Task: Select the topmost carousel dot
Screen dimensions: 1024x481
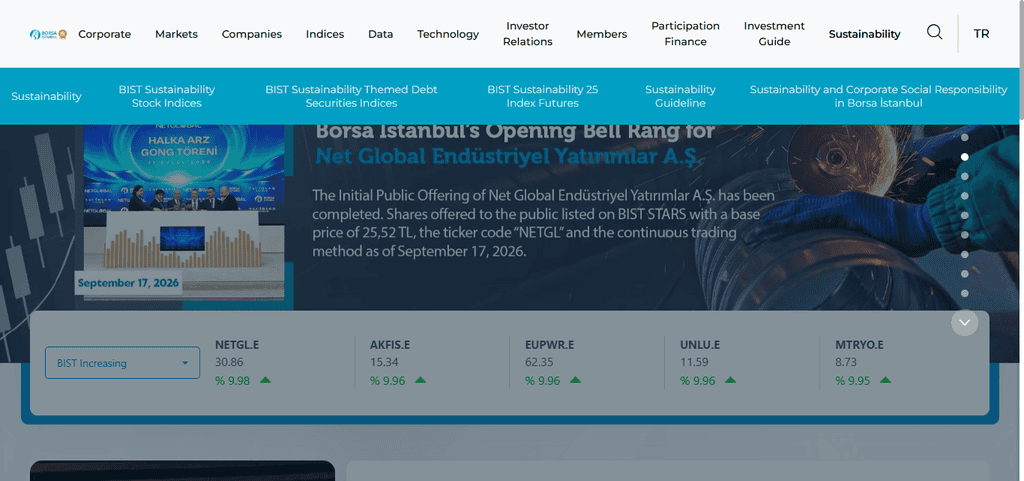Action: click(965, 137)
